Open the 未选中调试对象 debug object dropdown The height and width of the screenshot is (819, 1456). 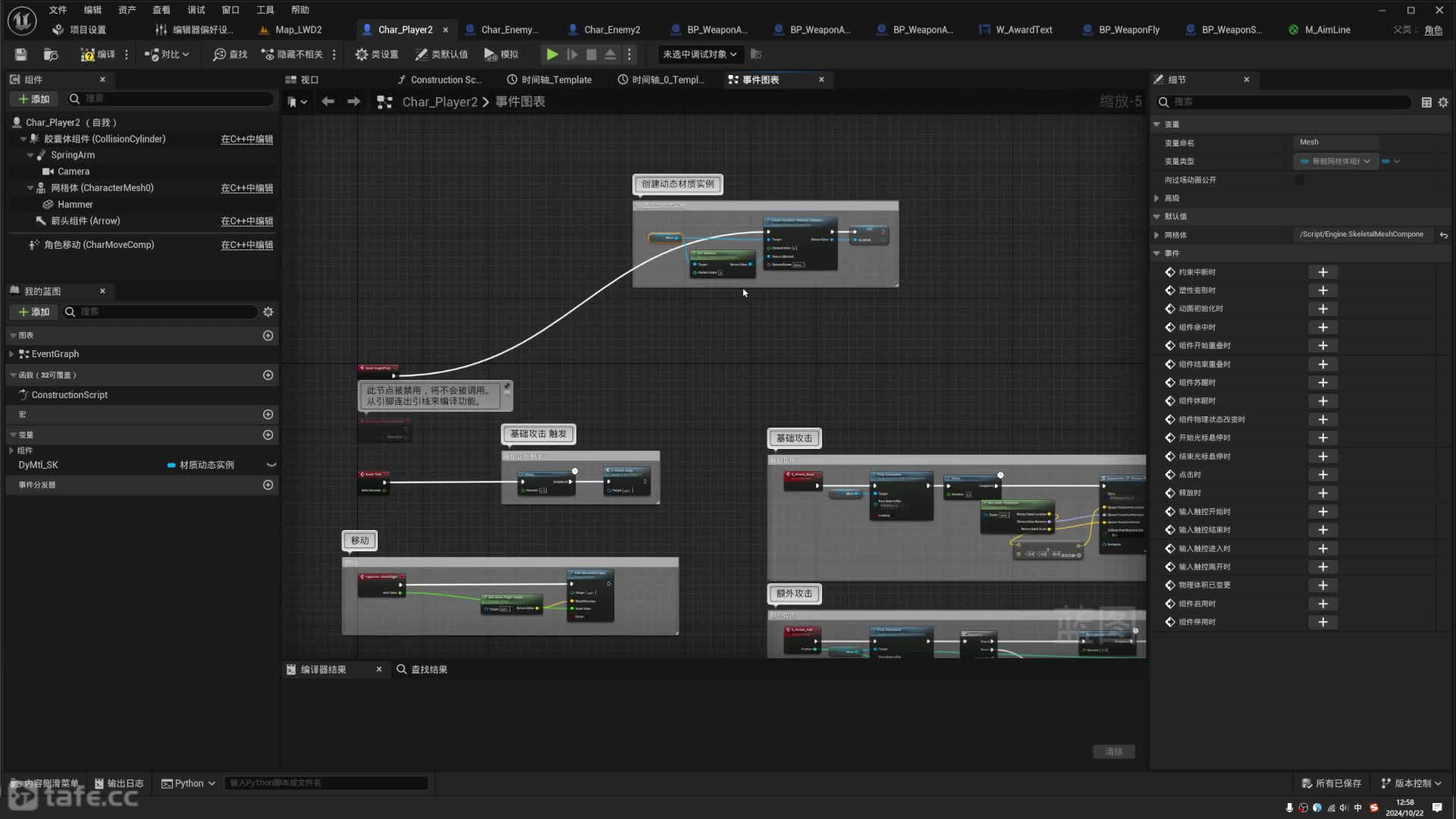click(x=699, y=54)
